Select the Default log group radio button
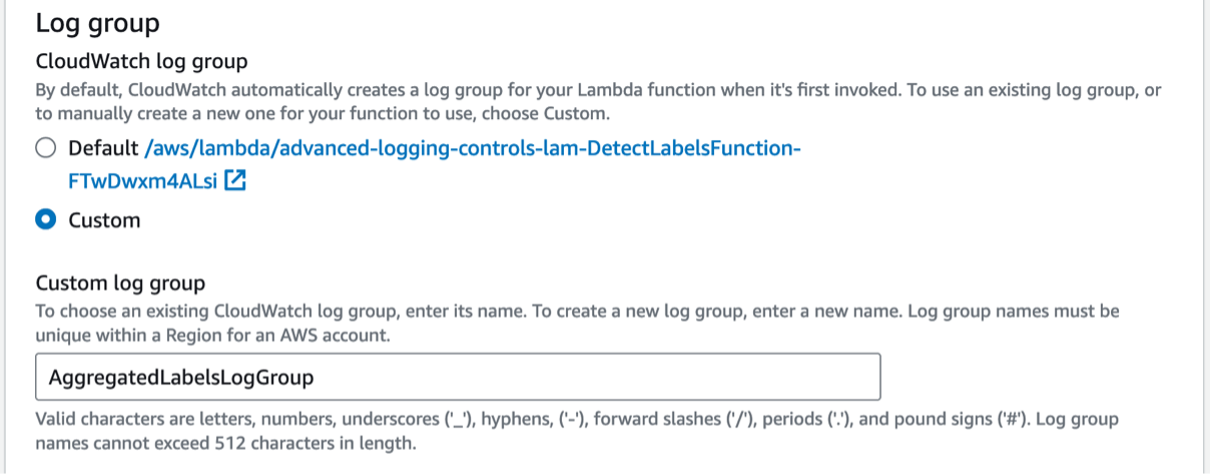 coord(46,149)
